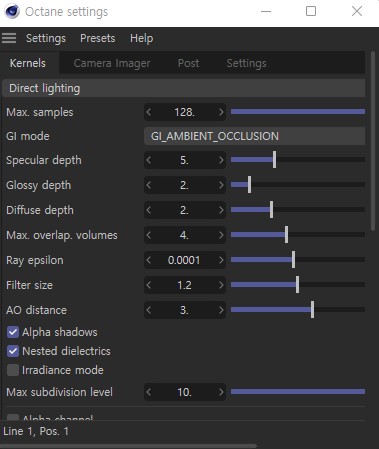Increase Filter size with right arrow
Image resolution: width=379 pixels, height=449 pixels.
coord(221,285)
